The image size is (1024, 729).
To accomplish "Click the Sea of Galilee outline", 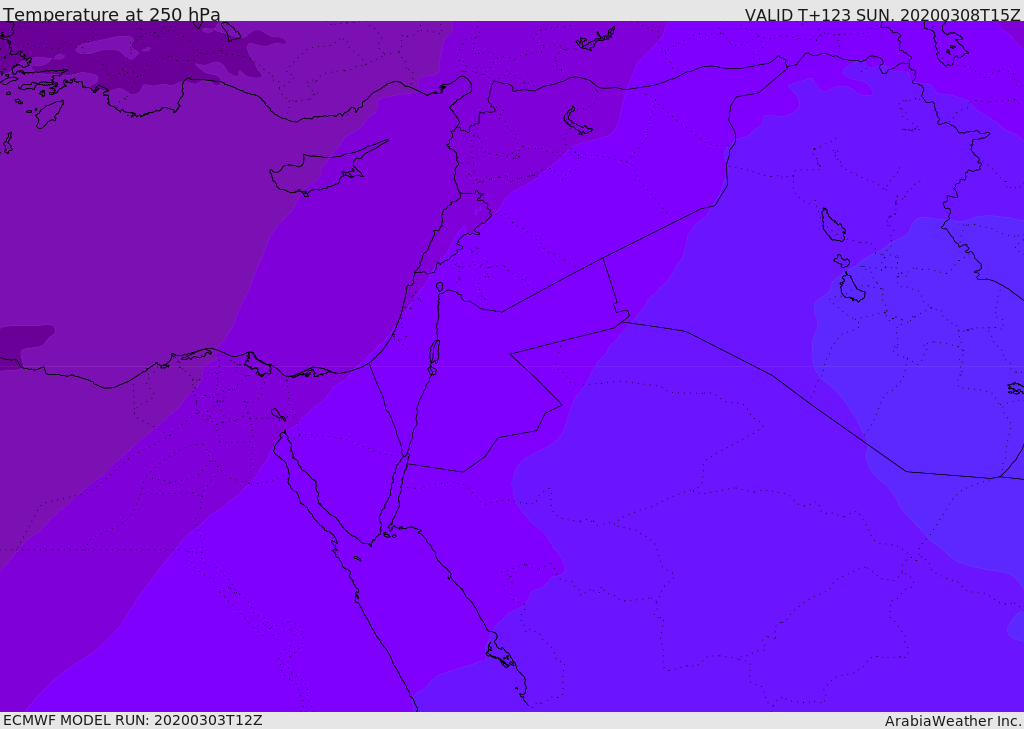I will [x=440, y=287].
